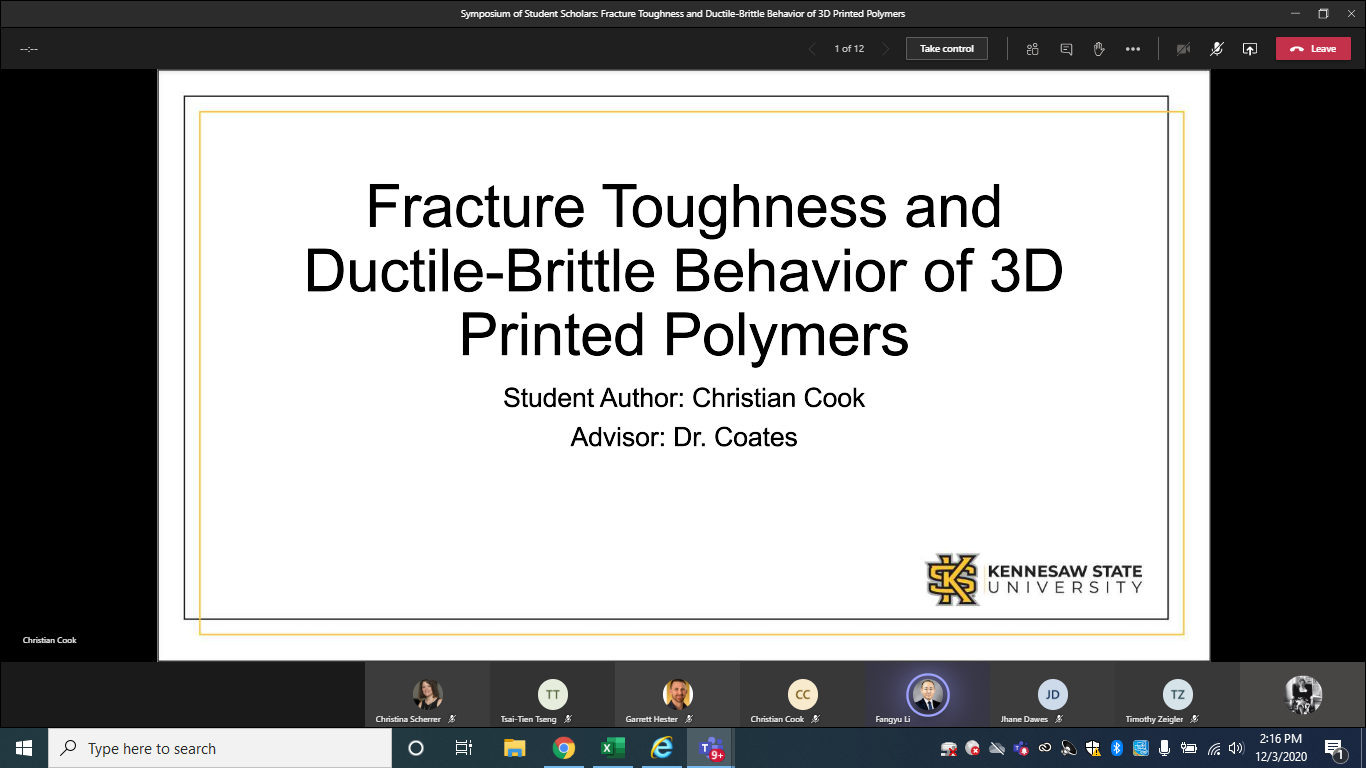Image resolution: width=1366 pixels, height=768 pixels.
Task: Open the Windows notification center
Action: tap(1334, 748)
